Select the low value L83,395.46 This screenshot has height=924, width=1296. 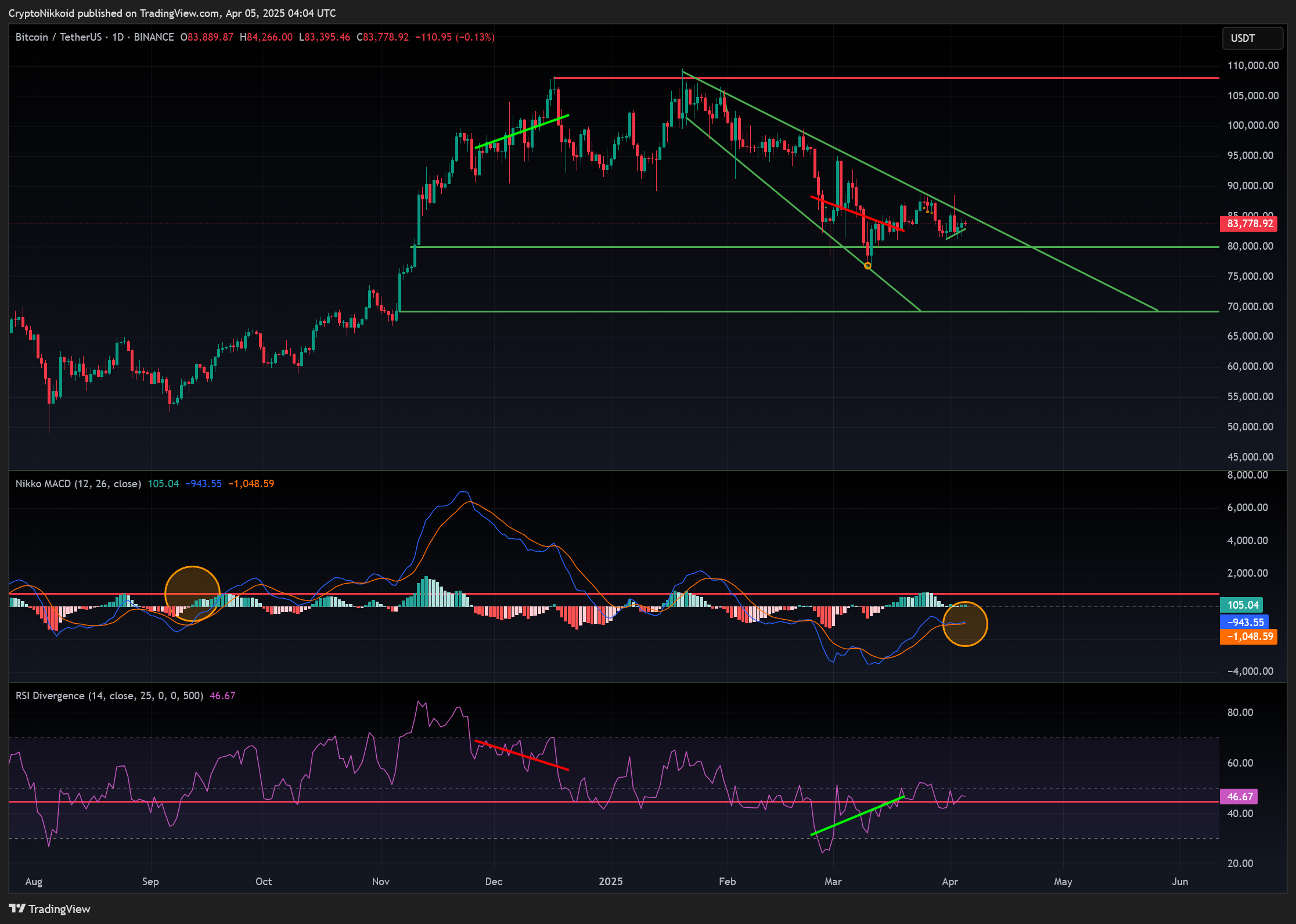(x=325, y=37)
